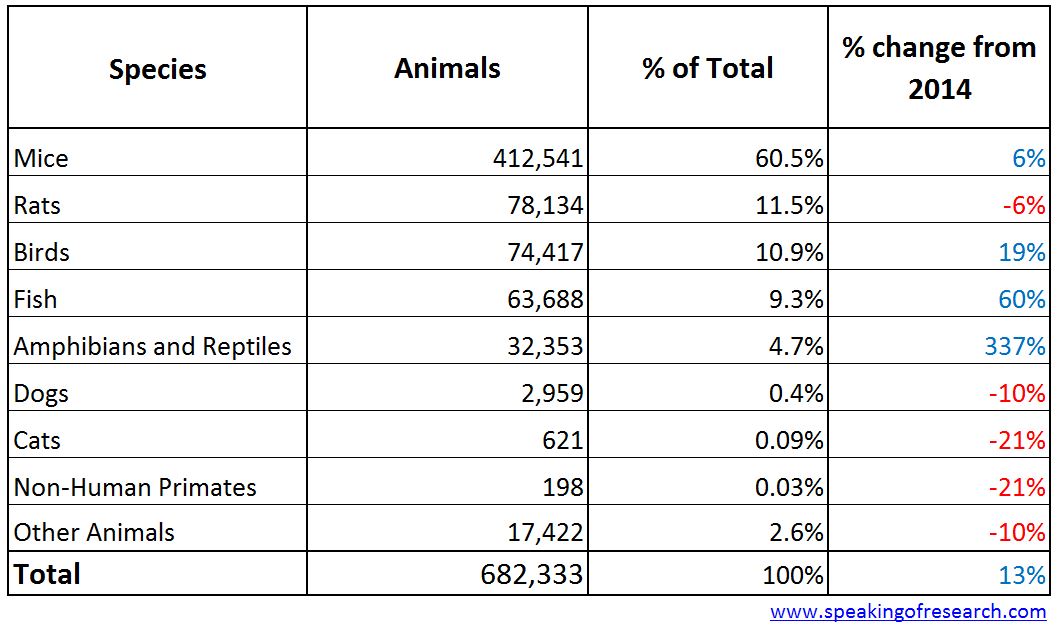Viewport: 1060px width, 627px height.
Task: Click the Amphibians and Reptiles cell
Action: 153,346
